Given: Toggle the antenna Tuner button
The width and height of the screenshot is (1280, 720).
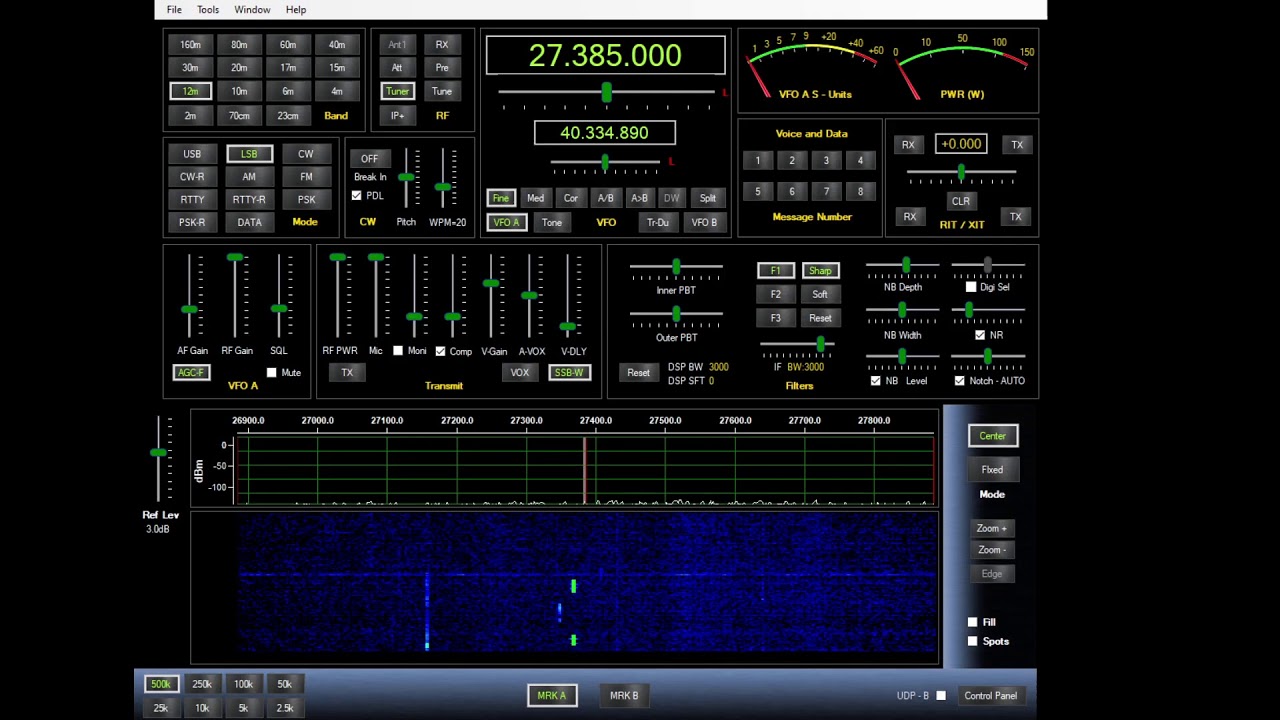Looking at the screenshot, I should tap(397, 91).
